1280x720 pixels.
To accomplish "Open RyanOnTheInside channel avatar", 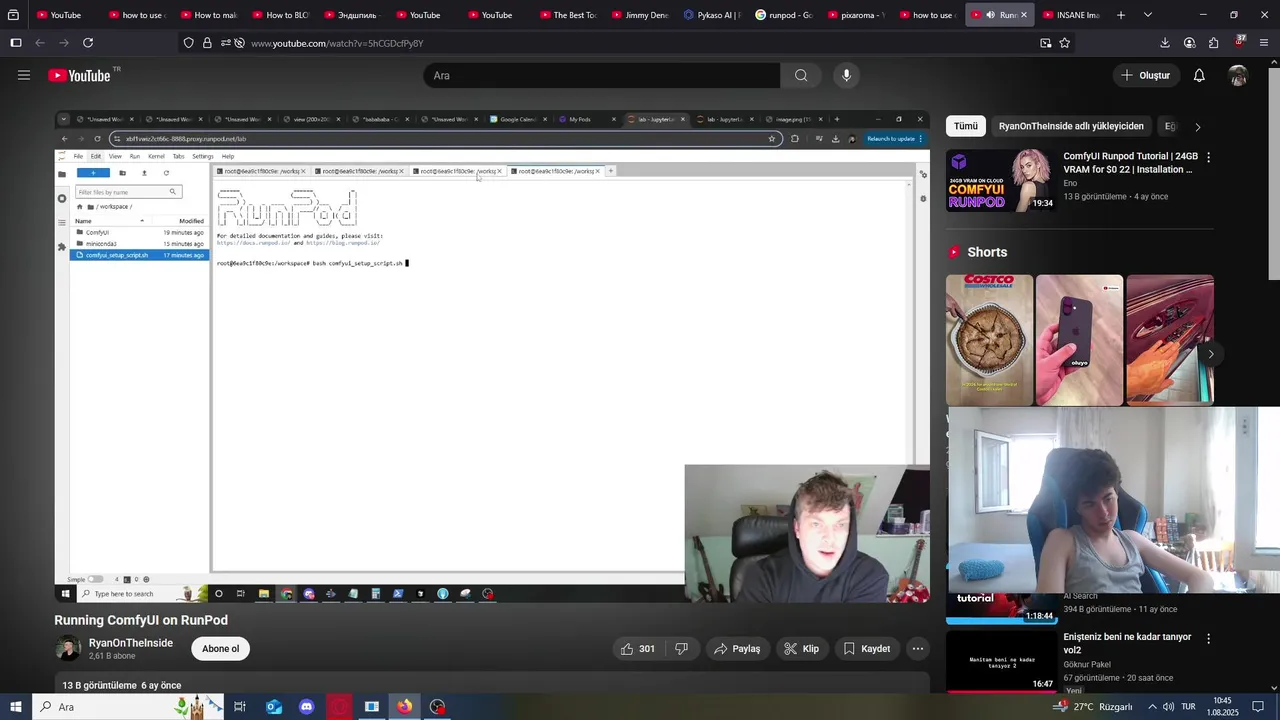I will pos(68,649).
